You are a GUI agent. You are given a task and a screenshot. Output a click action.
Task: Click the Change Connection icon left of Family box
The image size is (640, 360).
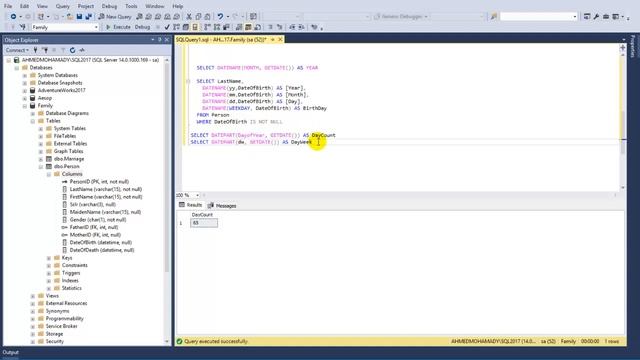coord(22,27)
